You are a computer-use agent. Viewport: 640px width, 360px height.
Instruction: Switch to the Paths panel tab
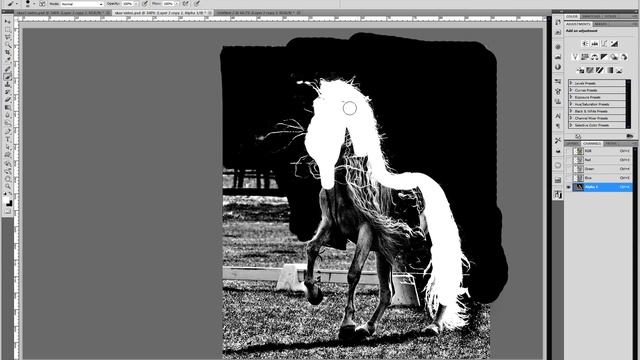(x=611, y=144)
